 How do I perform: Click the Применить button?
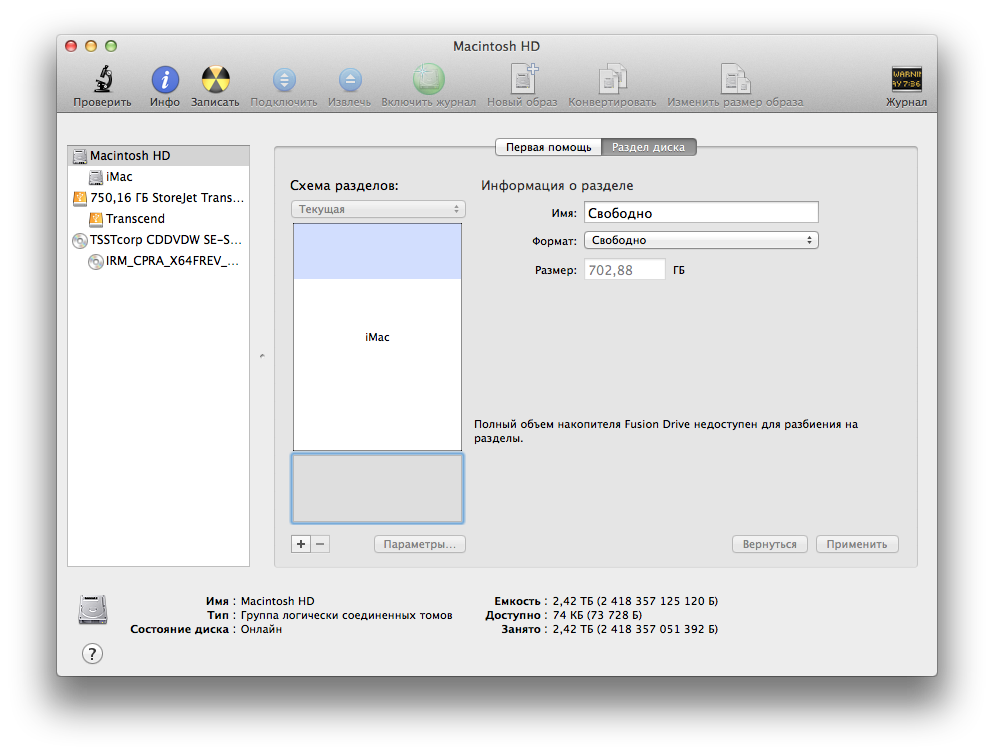tap(857, 544)
